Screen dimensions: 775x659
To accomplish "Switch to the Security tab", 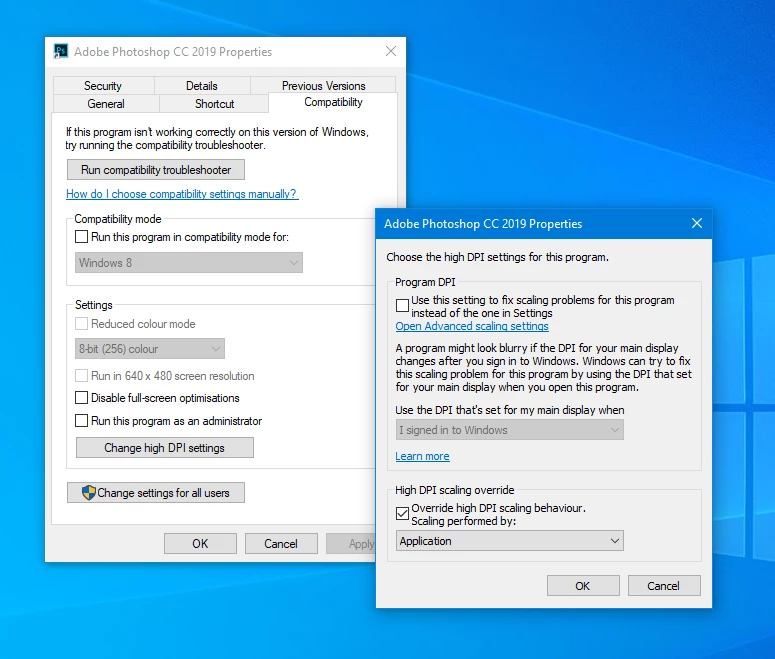I will 103,86.
